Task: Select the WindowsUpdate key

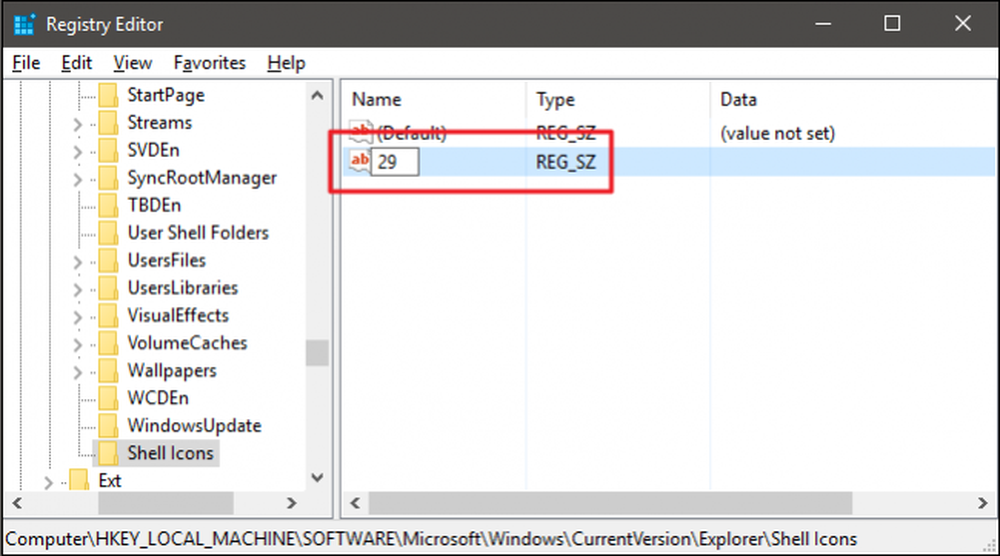Action: (x=194, y=426)
